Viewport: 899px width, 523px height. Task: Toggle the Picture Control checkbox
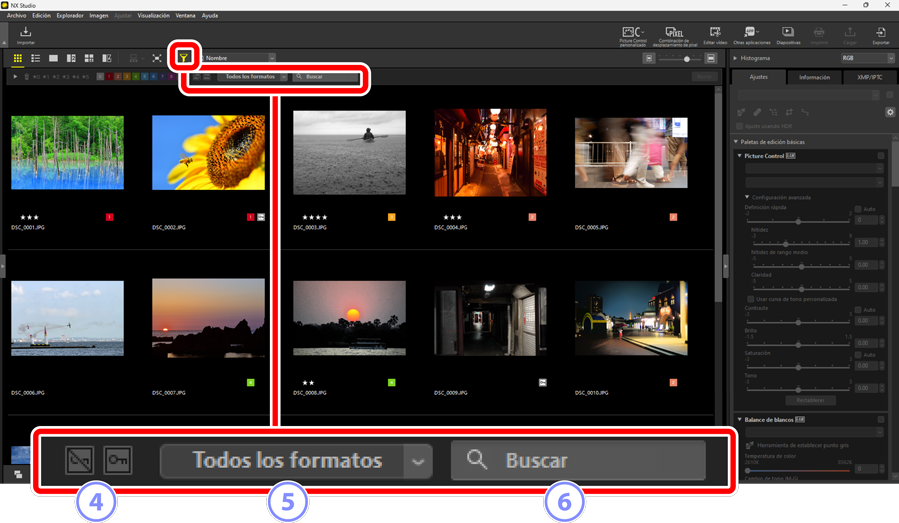tap(881, 156)
